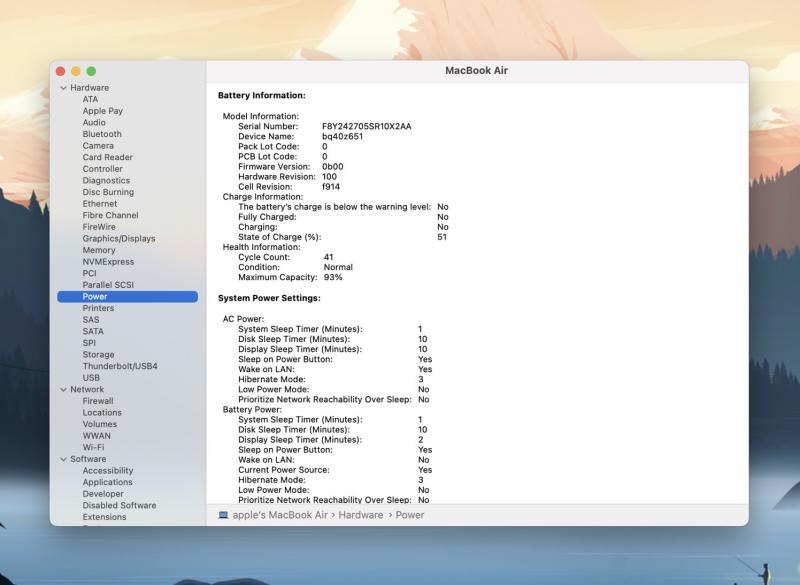800x585 pixels.
Task: Select USB in the sidebar
Action: tap(91, 378)
